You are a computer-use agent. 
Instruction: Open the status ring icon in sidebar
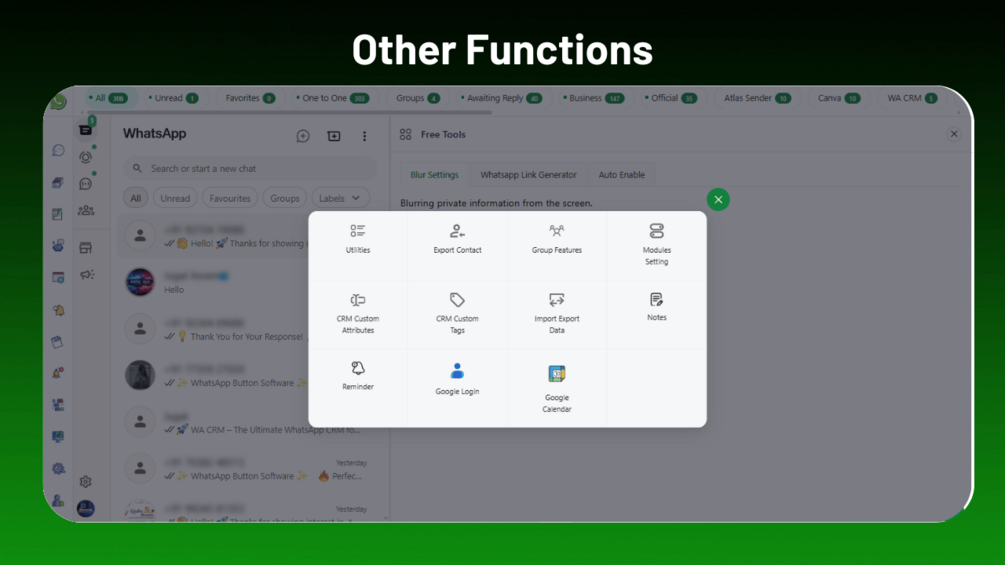tap(85, 157)
